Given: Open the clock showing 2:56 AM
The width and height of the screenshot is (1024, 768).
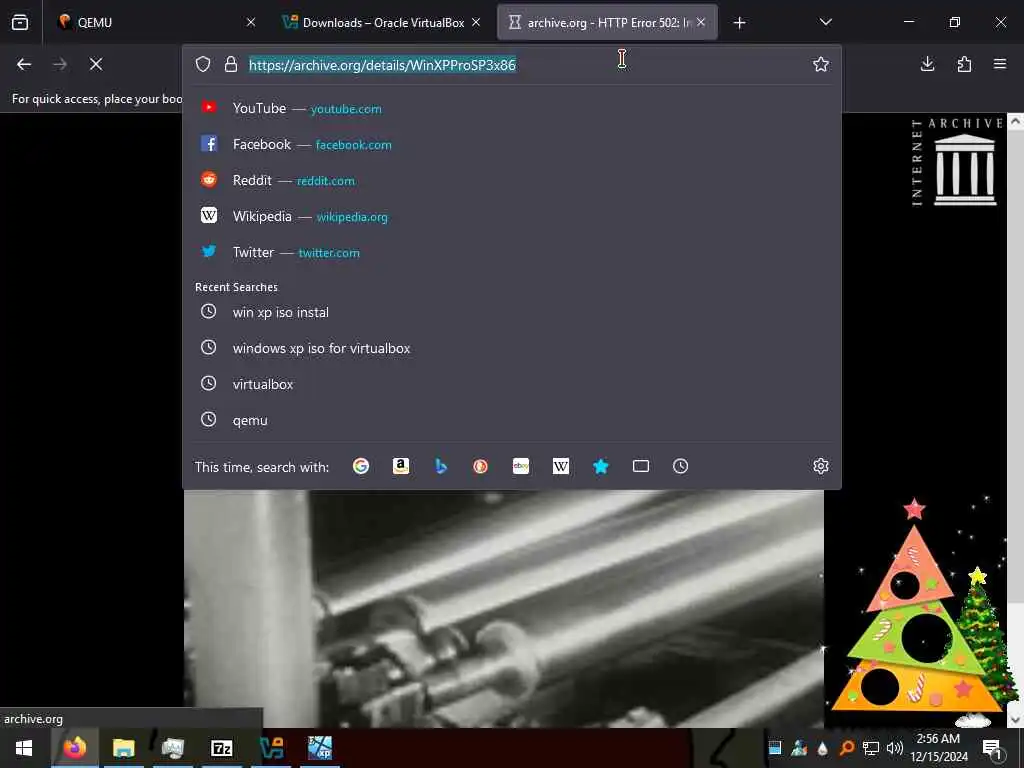Looking at the screenshot, I should tap(938, 748).
